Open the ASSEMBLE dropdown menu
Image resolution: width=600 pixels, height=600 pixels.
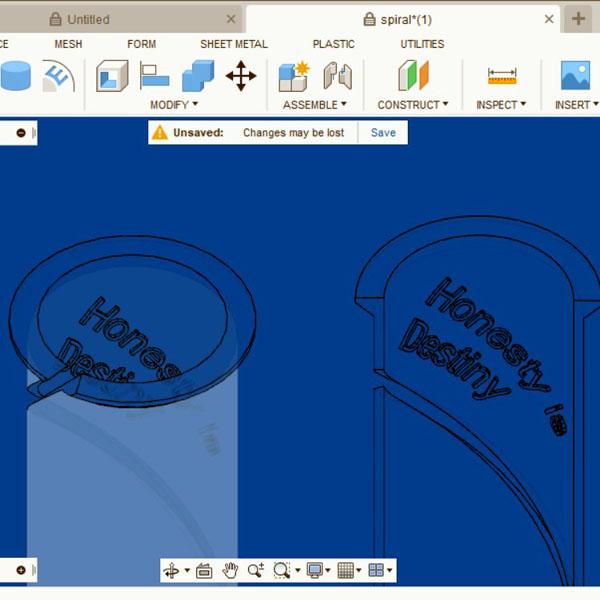315,104
